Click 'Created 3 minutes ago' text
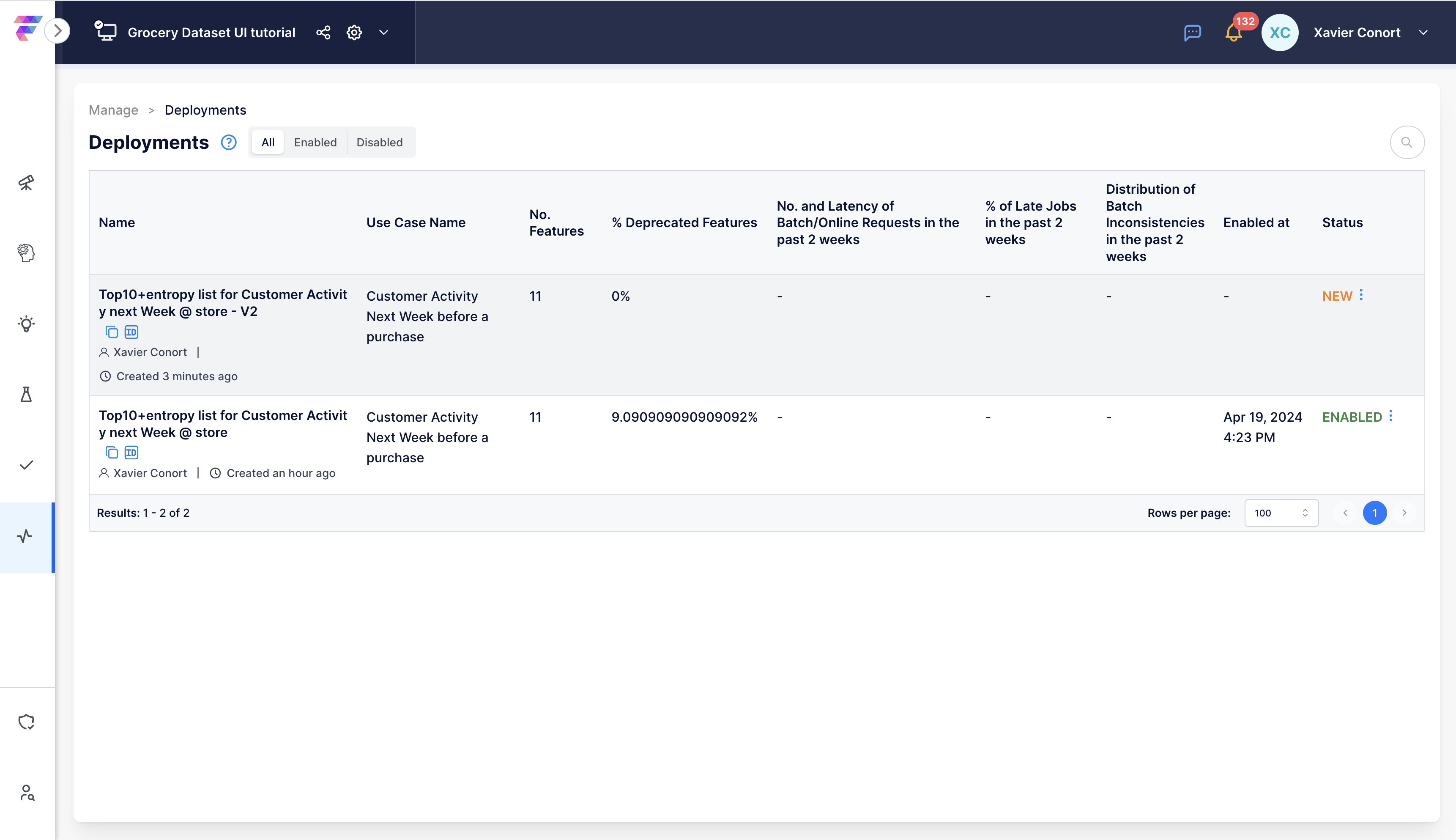This screenshot has width=1456, height=840. click(x=177, y=376)
